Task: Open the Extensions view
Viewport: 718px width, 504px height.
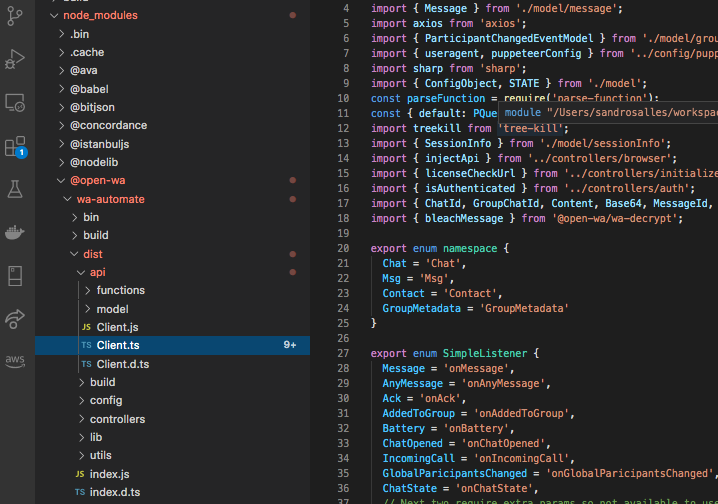Action: tap(15, 146)
